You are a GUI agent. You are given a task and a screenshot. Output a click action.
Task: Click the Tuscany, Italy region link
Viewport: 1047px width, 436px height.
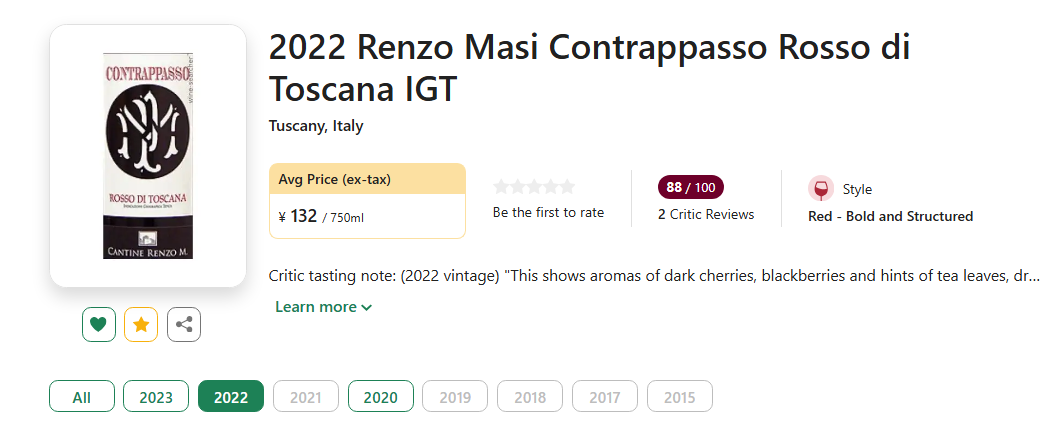tap(316, 126)
